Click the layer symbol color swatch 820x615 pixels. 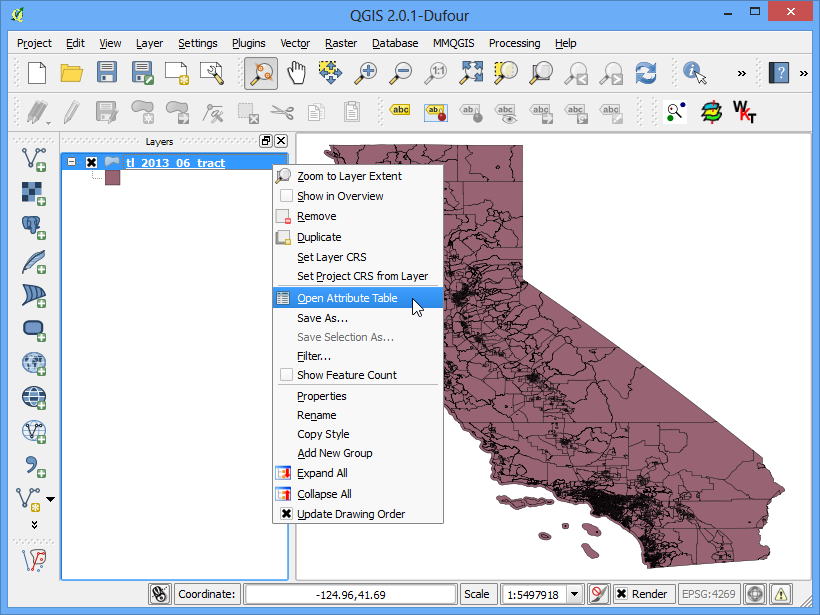click(112, 178)
